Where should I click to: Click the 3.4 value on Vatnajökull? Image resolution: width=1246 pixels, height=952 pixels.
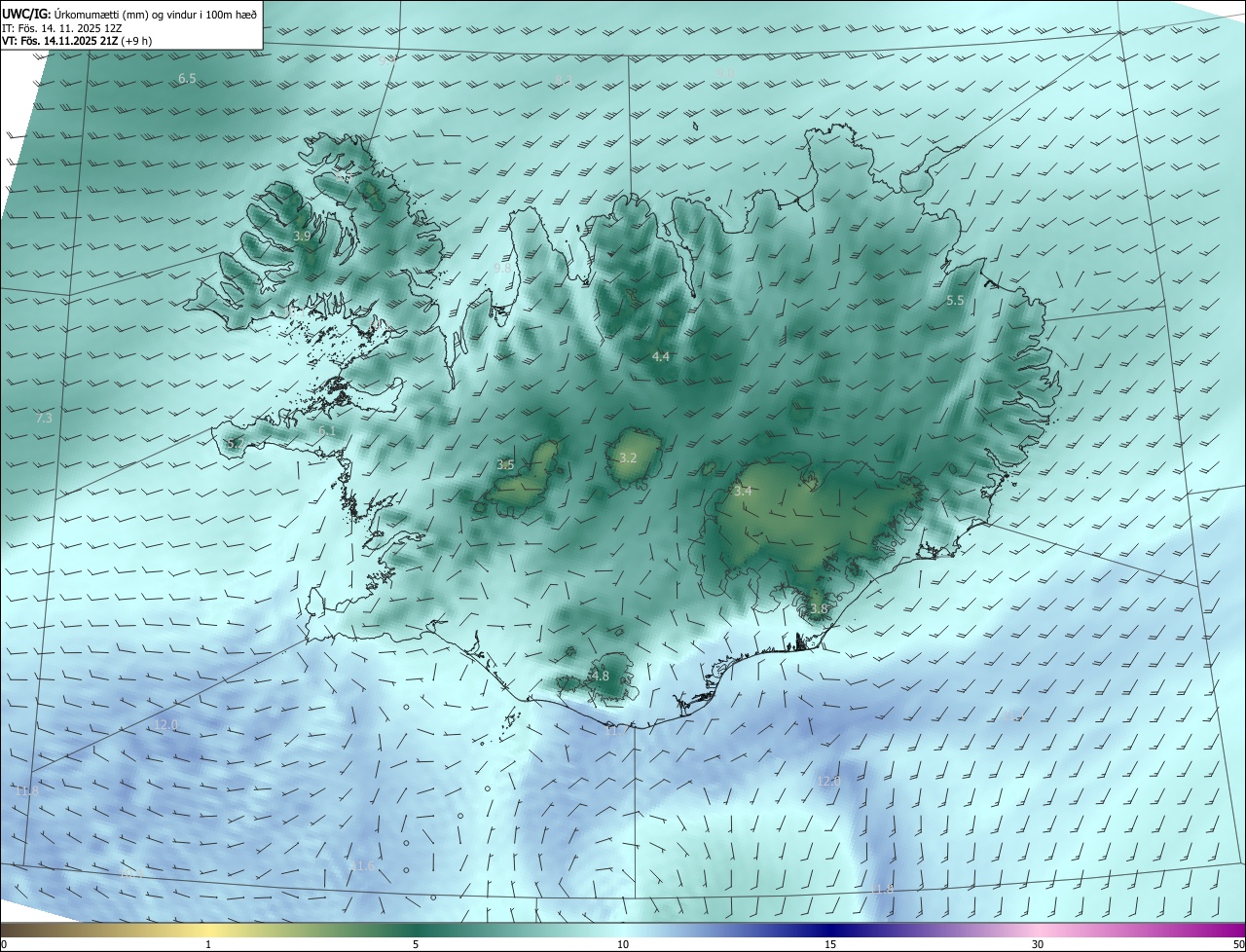pos(743,492)
